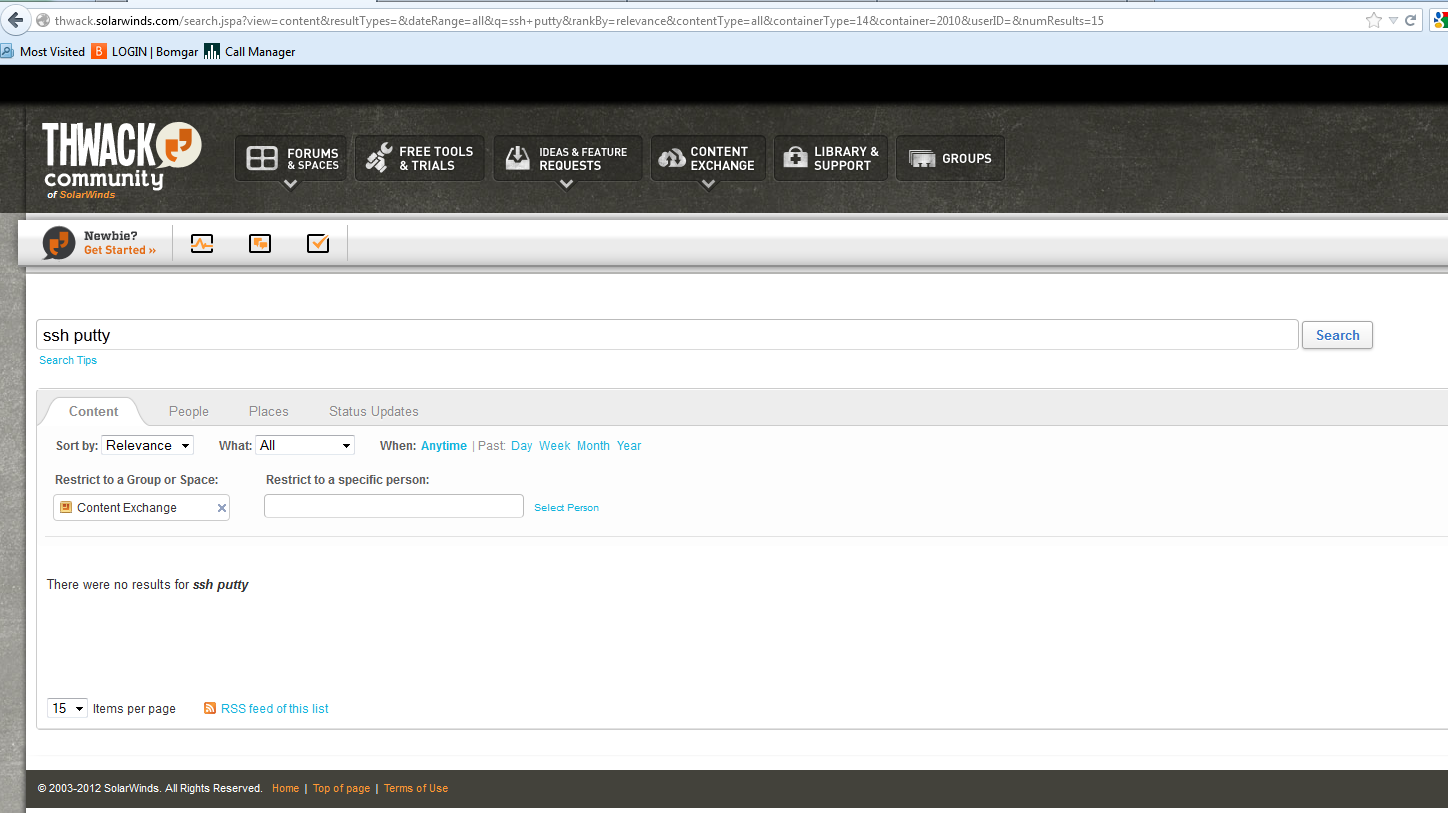Remove the Content Exchange restriction
The height and width of the screenshot is (813, 1448).
click(x=222, y=508)
